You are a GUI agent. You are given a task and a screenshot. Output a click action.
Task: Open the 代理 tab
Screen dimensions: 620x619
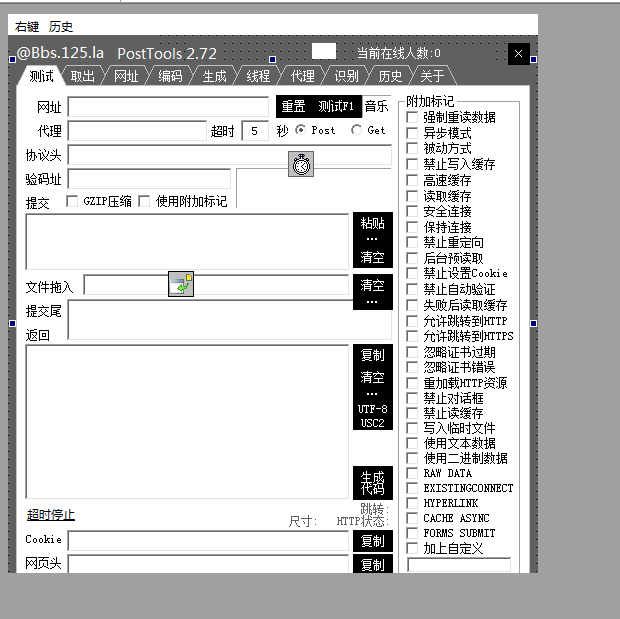302,76
